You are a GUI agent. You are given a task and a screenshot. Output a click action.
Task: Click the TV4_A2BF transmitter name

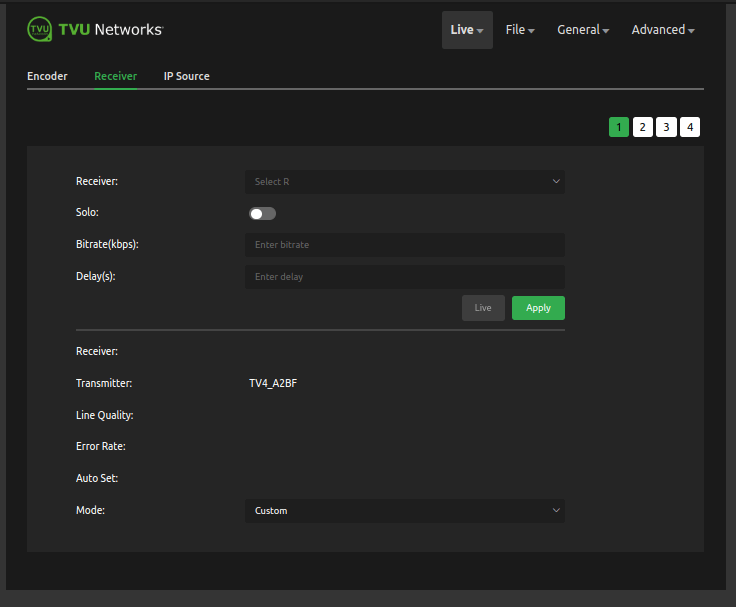pos(273,383)
